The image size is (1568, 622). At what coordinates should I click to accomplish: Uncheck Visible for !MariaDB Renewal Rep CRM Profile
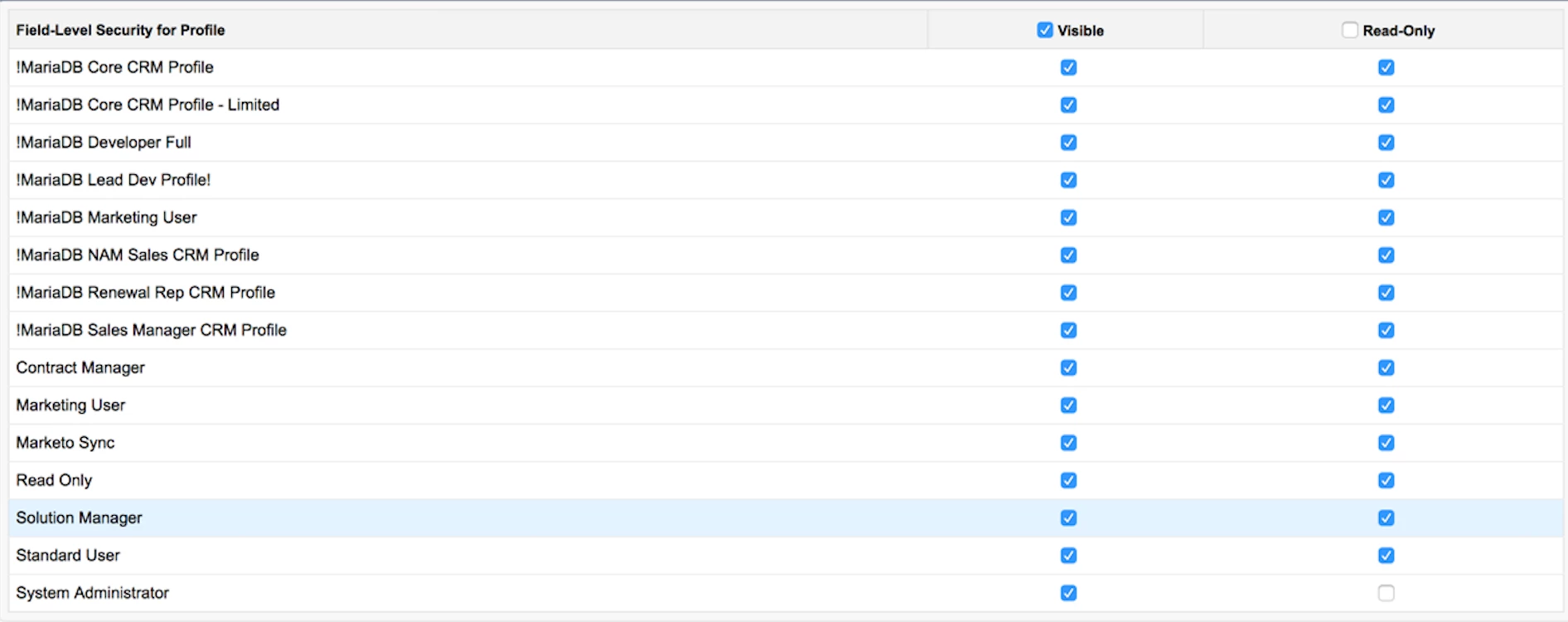click(1069, 293)
